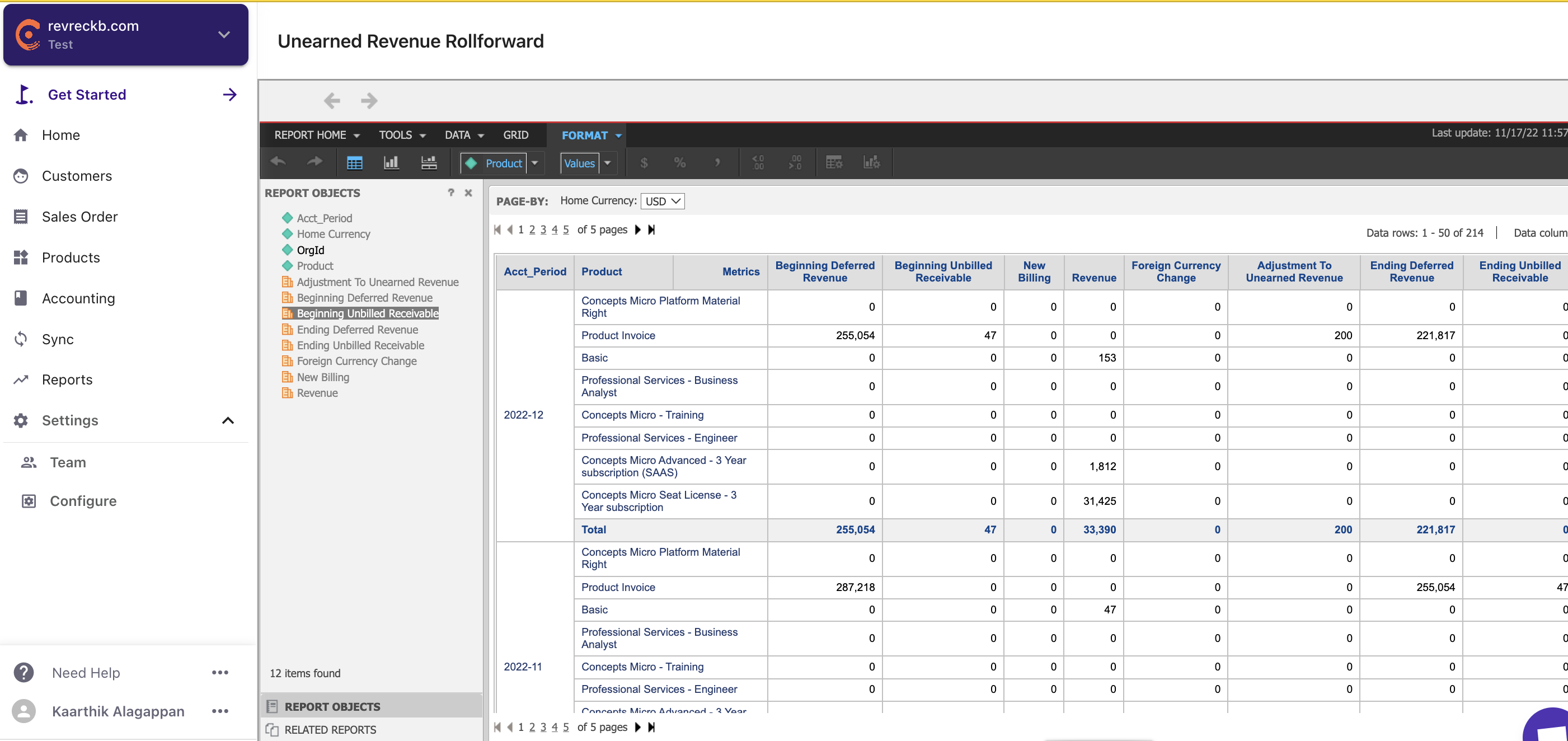Apply currency dollar format icon
The width and height of the screenshot is (1568, 741).
point(644,162)
